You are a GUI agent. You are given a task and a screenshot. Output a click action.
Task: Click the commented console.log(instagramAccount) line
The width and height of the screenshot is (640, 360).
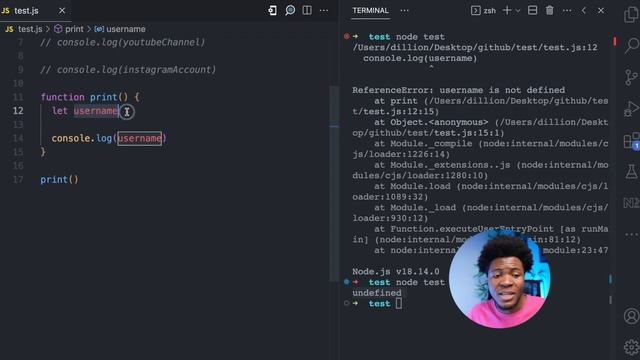coord(128,70)
